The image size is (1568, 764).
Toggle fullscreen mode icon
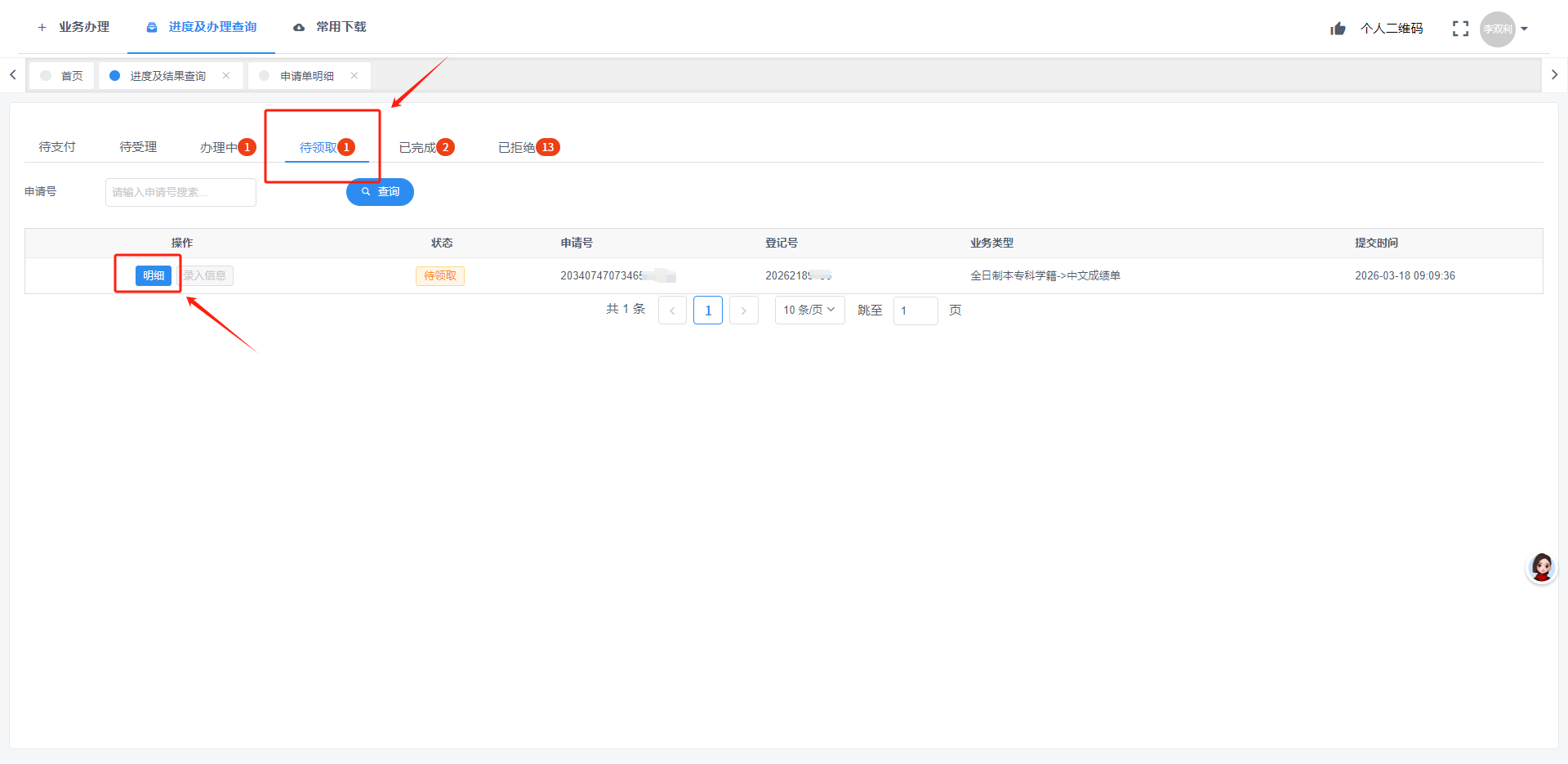[1460, 29]
